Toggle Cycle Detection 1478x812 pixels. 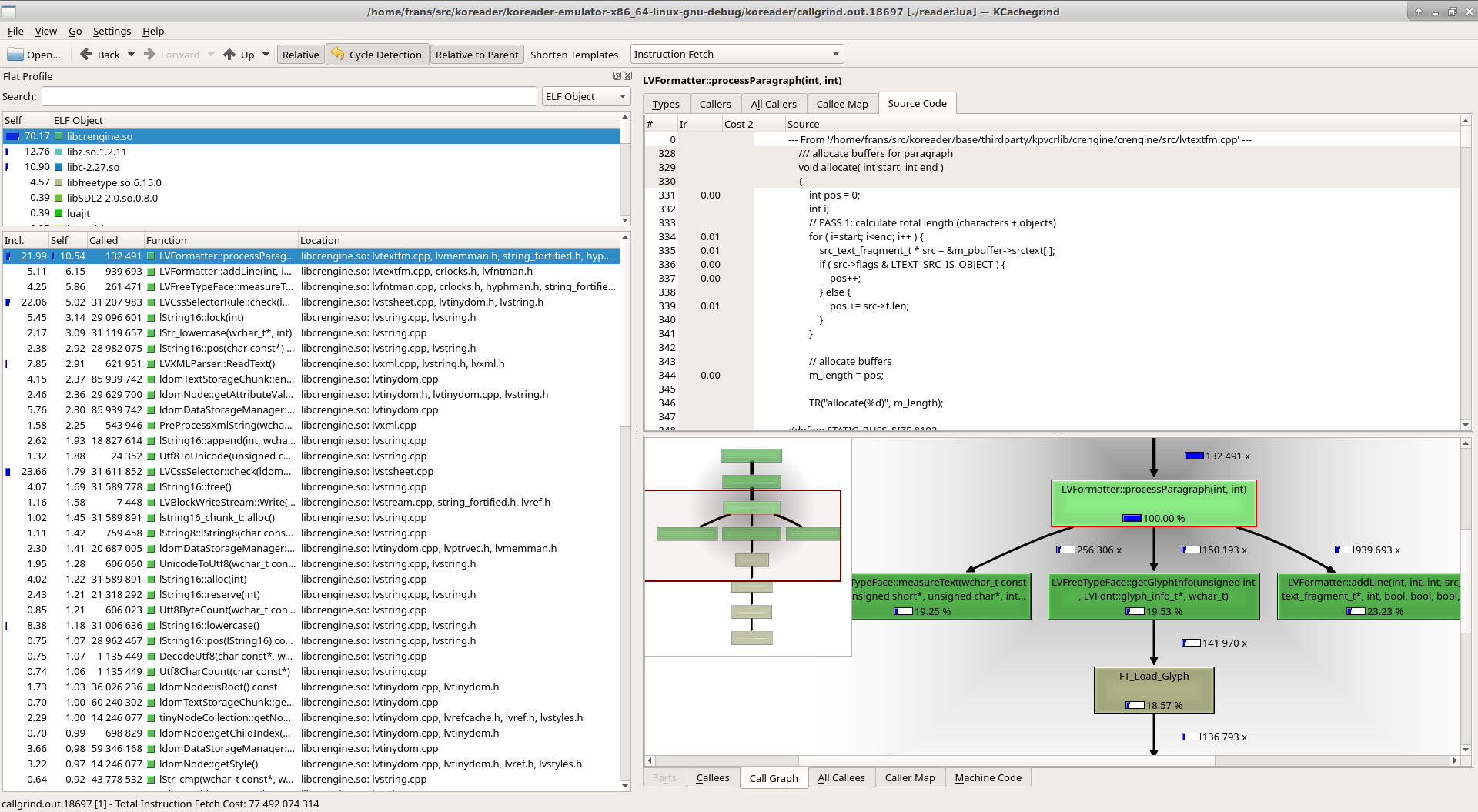(377, 55)
